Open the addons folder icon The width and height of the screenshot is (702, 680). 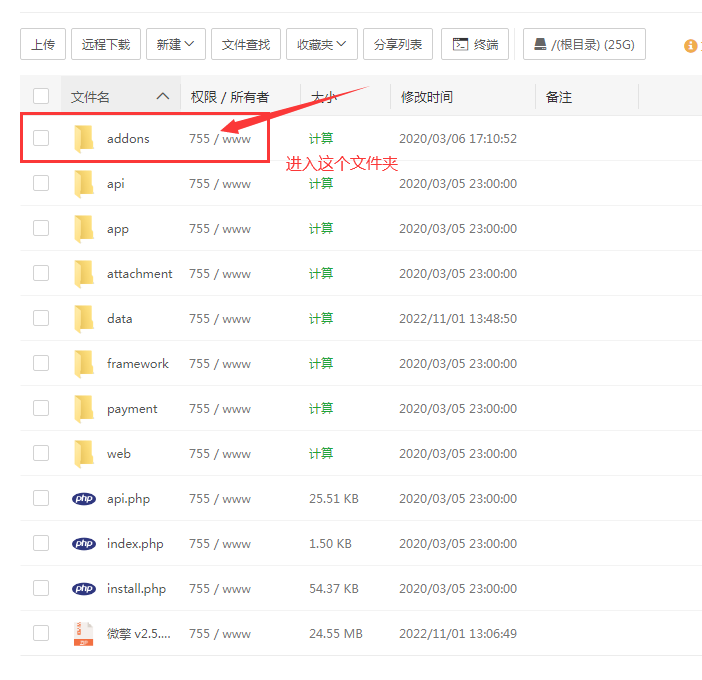tap(84, 139)
